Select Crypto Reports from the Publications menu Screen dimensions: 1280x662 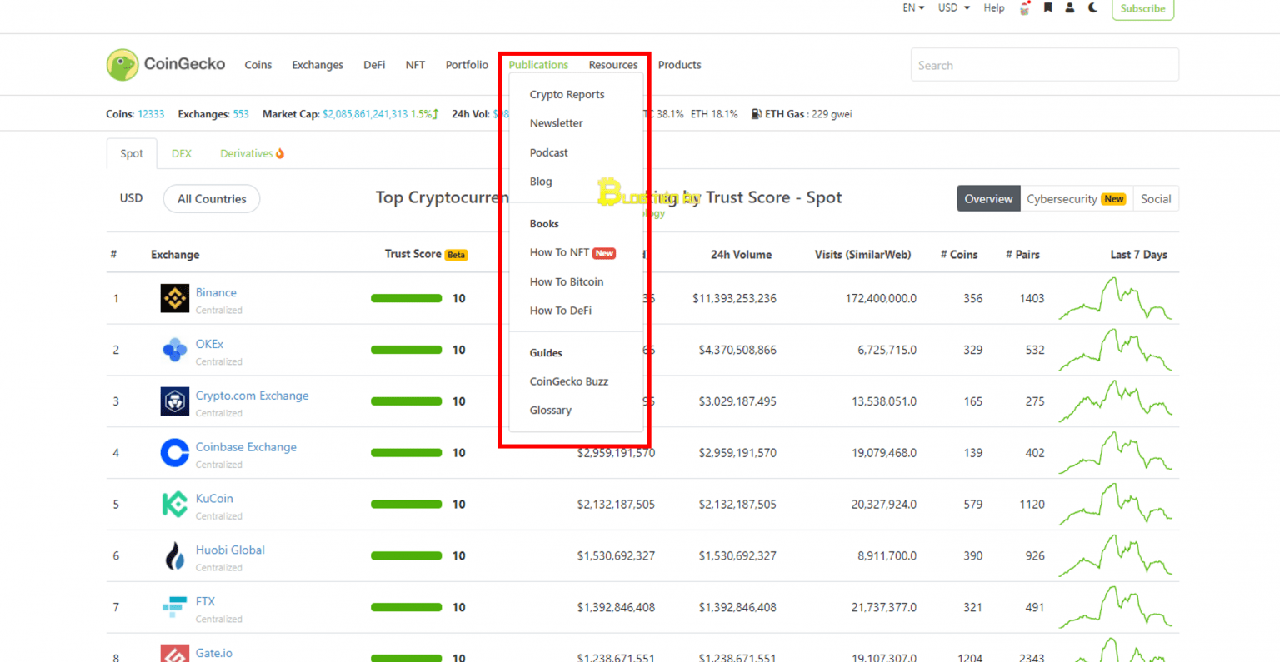coord(567,94)
